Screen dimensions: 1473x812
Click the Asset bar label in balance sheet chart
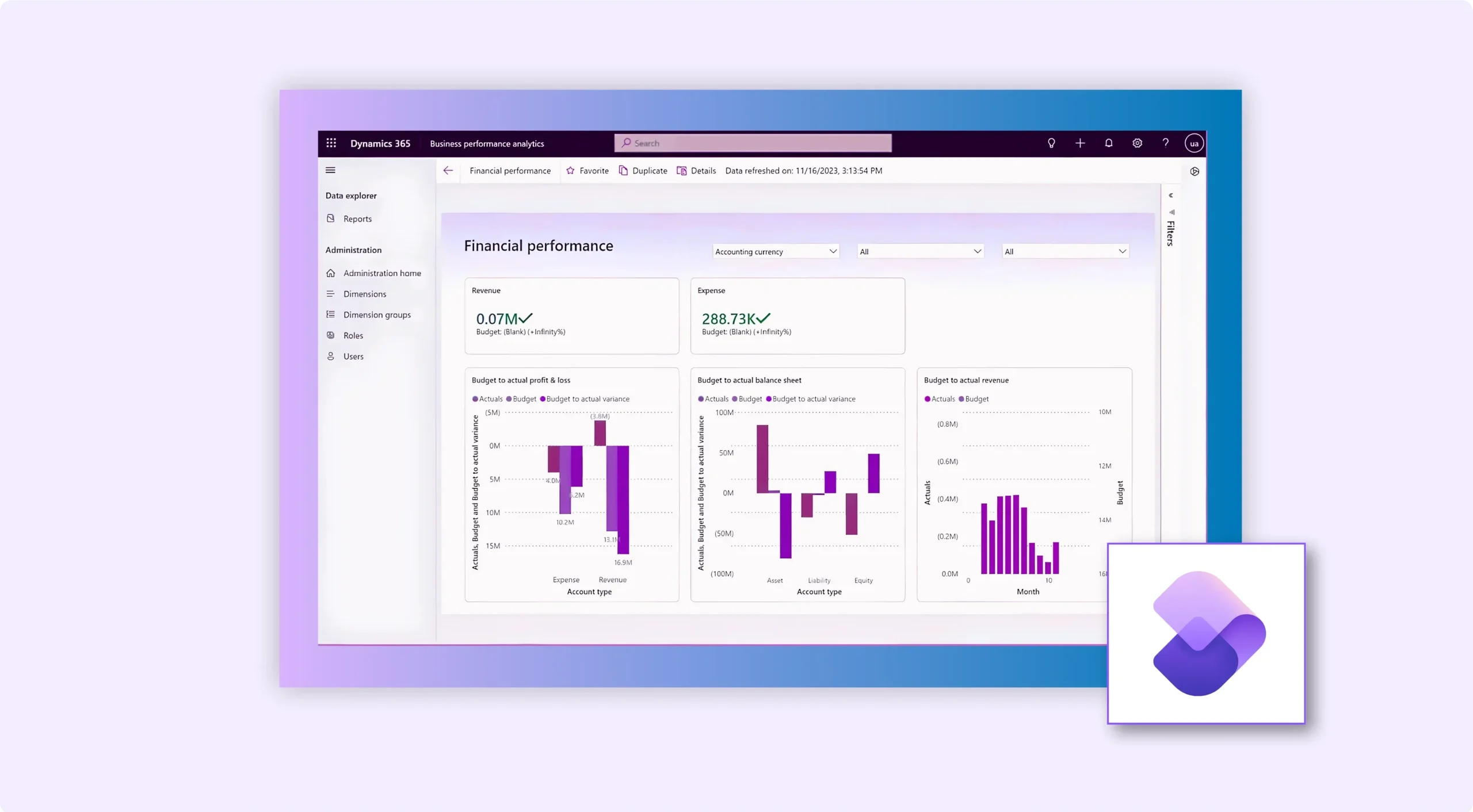point(774,580)
